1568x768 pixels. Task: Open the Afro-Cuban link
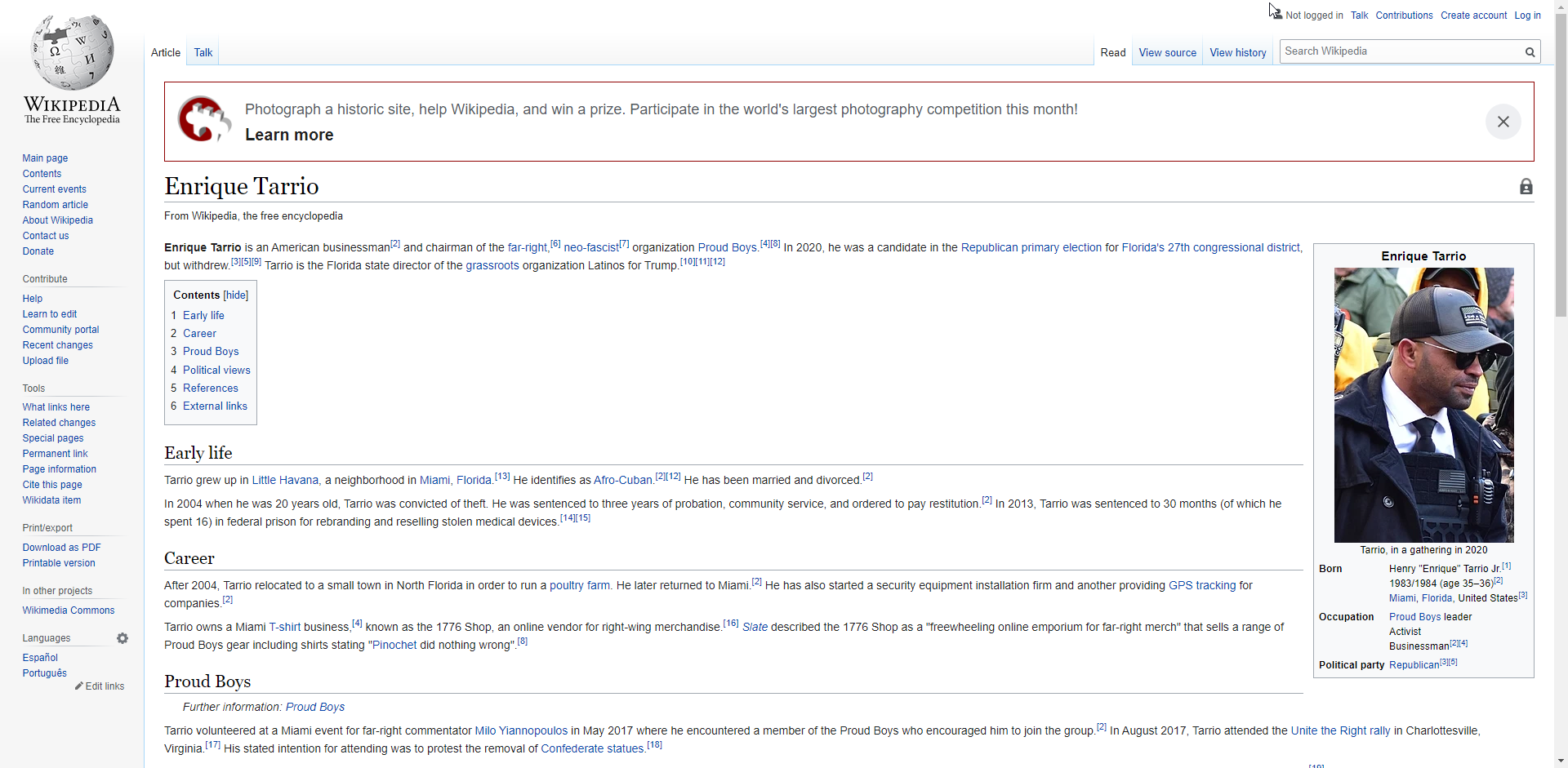coord(623,480)
